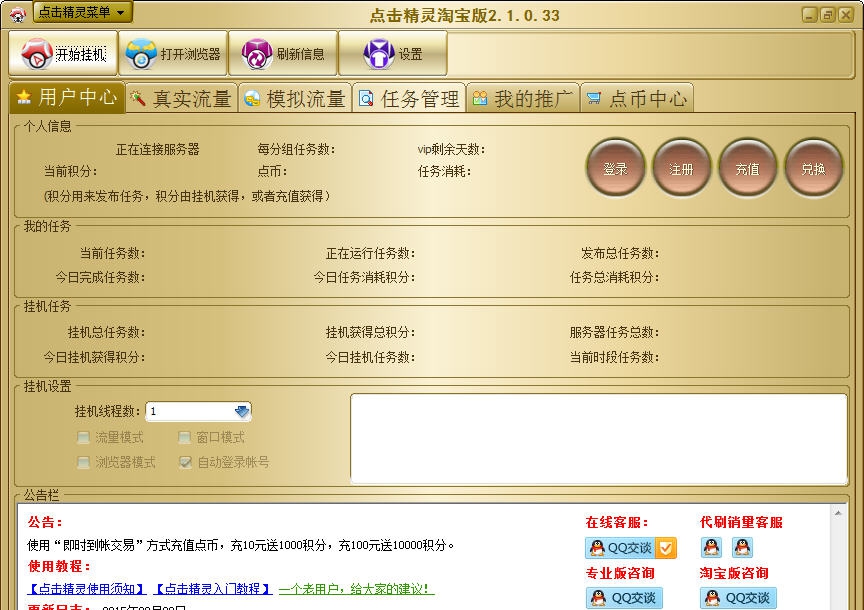The height and width of the screenshot is (610, 864).
Task: Click the 在线客服 QQ交谈 icon
Action: click(623, 548)
